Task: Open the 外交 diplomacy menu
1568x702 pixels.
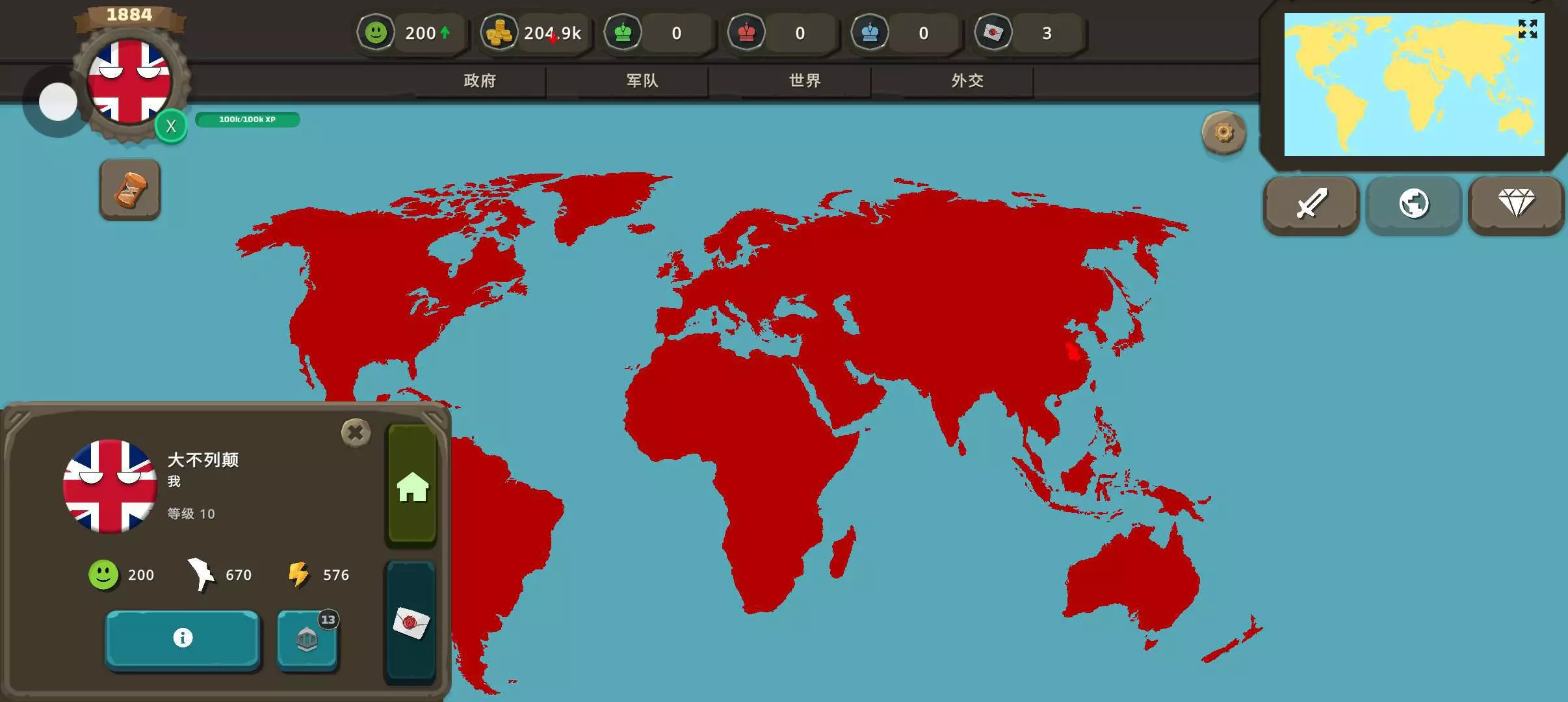Action: pos(967,81)
